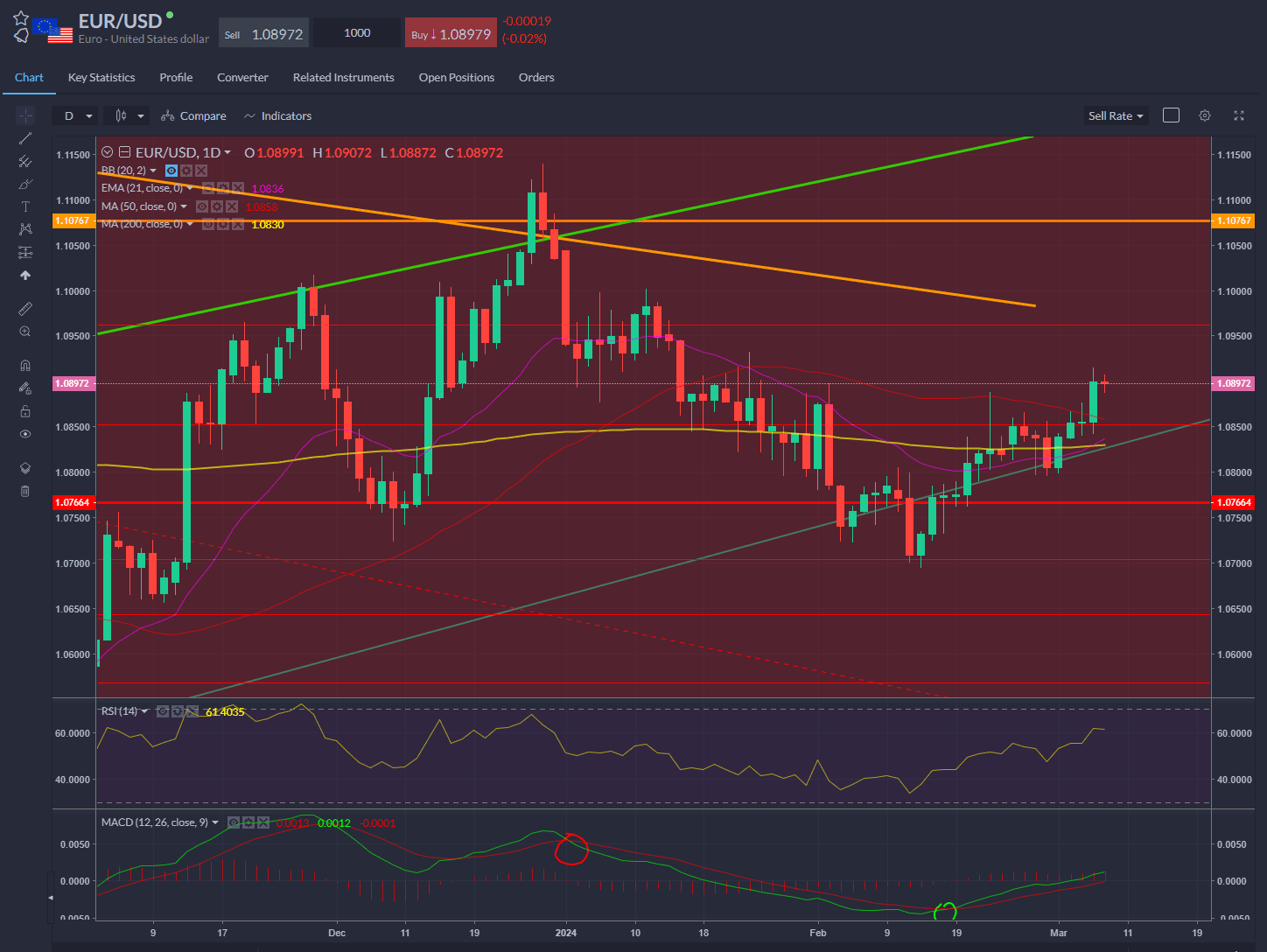Image resolution: width=1267 pixels, height=952 pixels.
Task: Click the fullscreen chart icon
Action: click(x=1239, y=115)
